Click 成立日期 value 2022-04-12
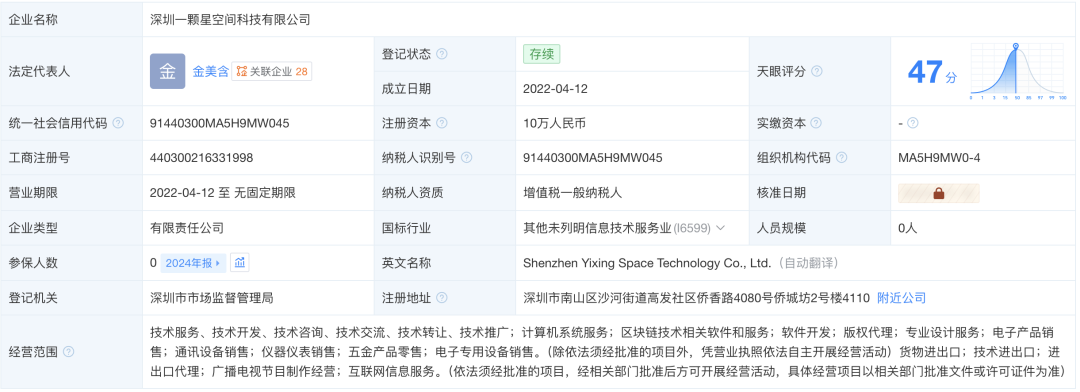Screen dimensions: 1080x392 [x=556, y=89]
